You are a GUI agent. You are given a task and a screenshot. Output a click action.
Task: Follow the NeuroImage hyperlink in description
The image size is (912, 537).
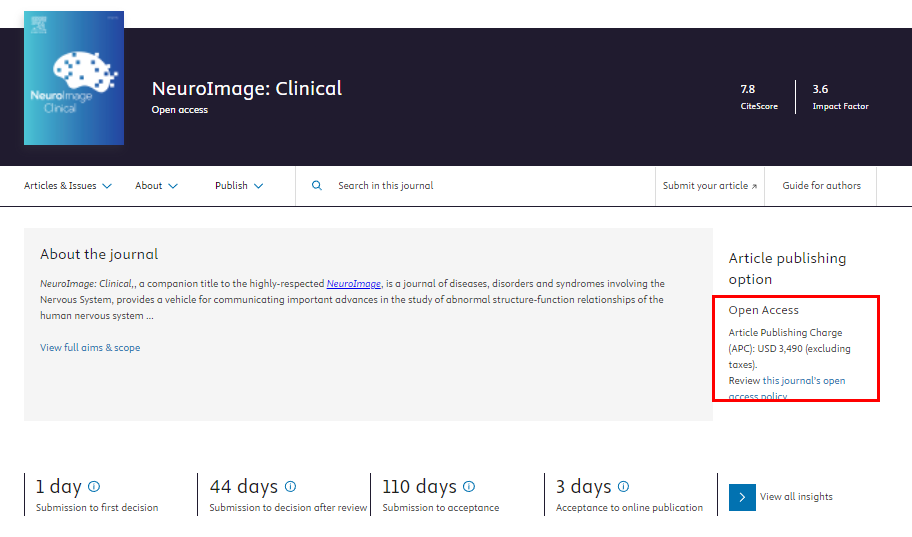point(353,284)
